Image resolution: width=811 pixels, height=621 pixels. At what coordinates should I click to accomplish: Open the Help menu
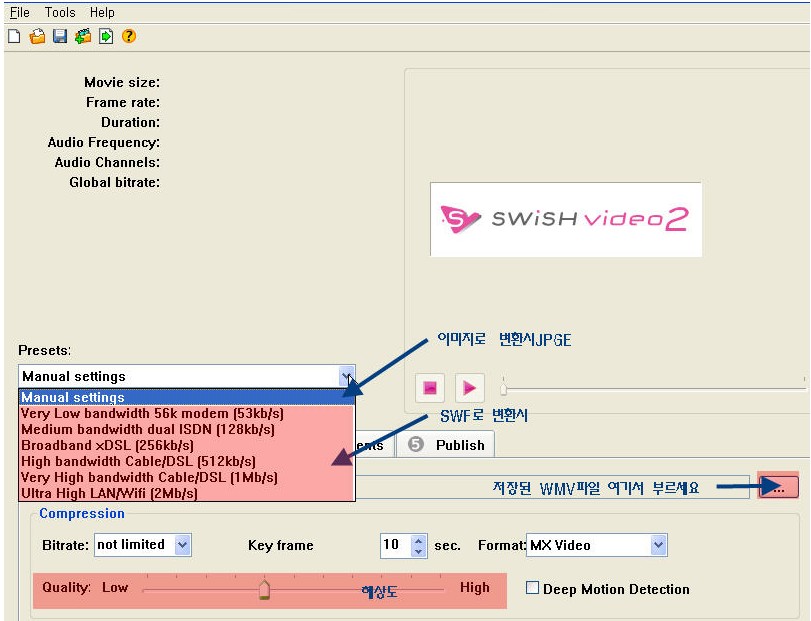(102, 12)
